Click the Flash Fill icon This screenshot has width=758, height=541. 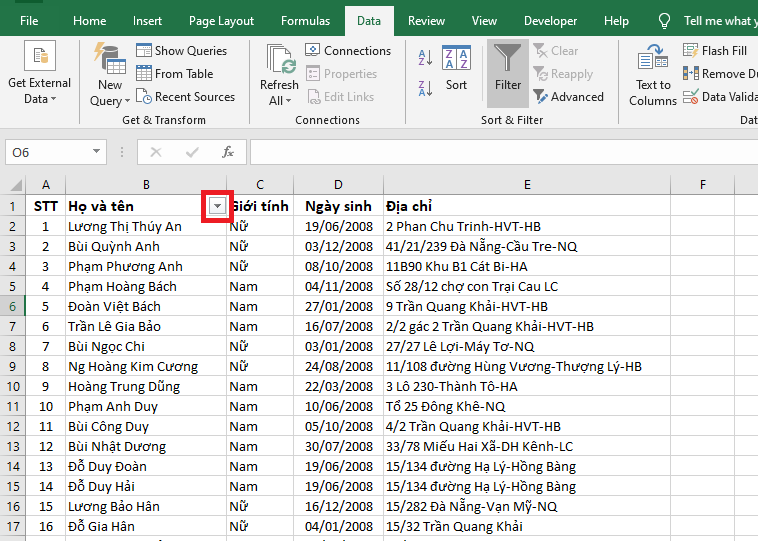click(x=691, y=50)
